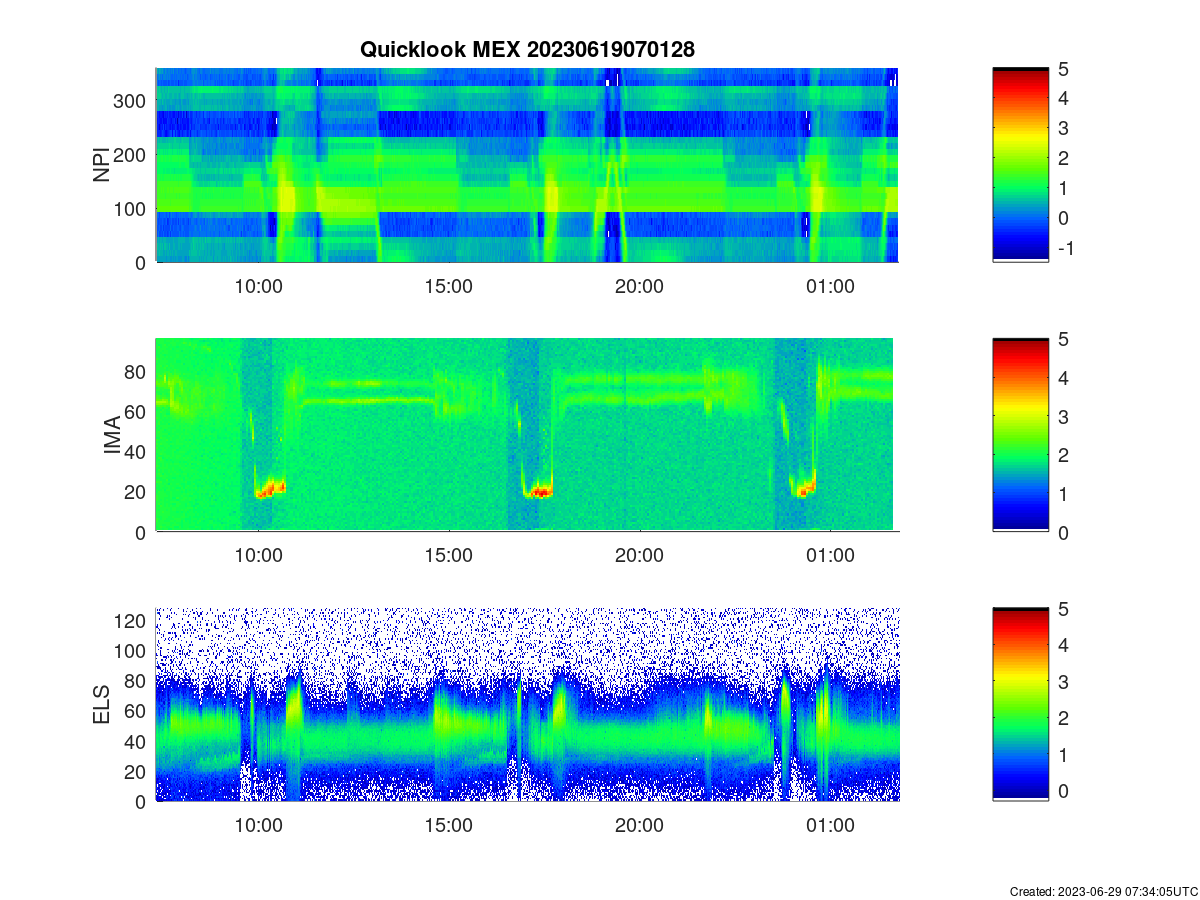Click the IMA panel colorbar

[x=1020, y=434]
